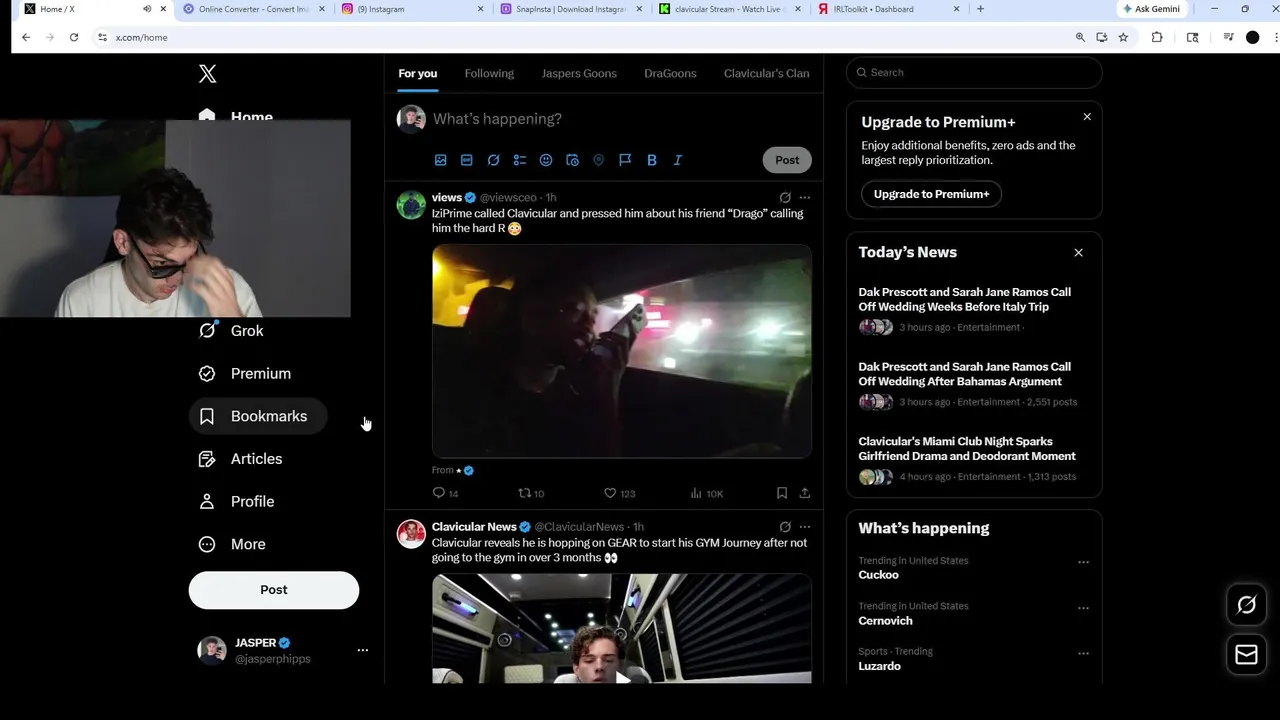This screenshot has width=1280, height=720.
Task: Toggle bold formatting in composer
Action: click(652, 160)
